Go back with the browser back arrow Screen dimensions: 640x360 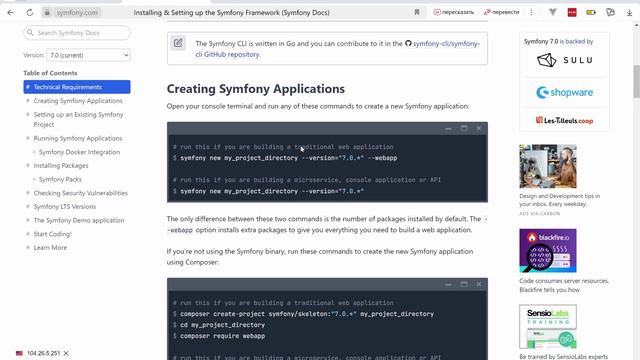(x=11, y=13)
